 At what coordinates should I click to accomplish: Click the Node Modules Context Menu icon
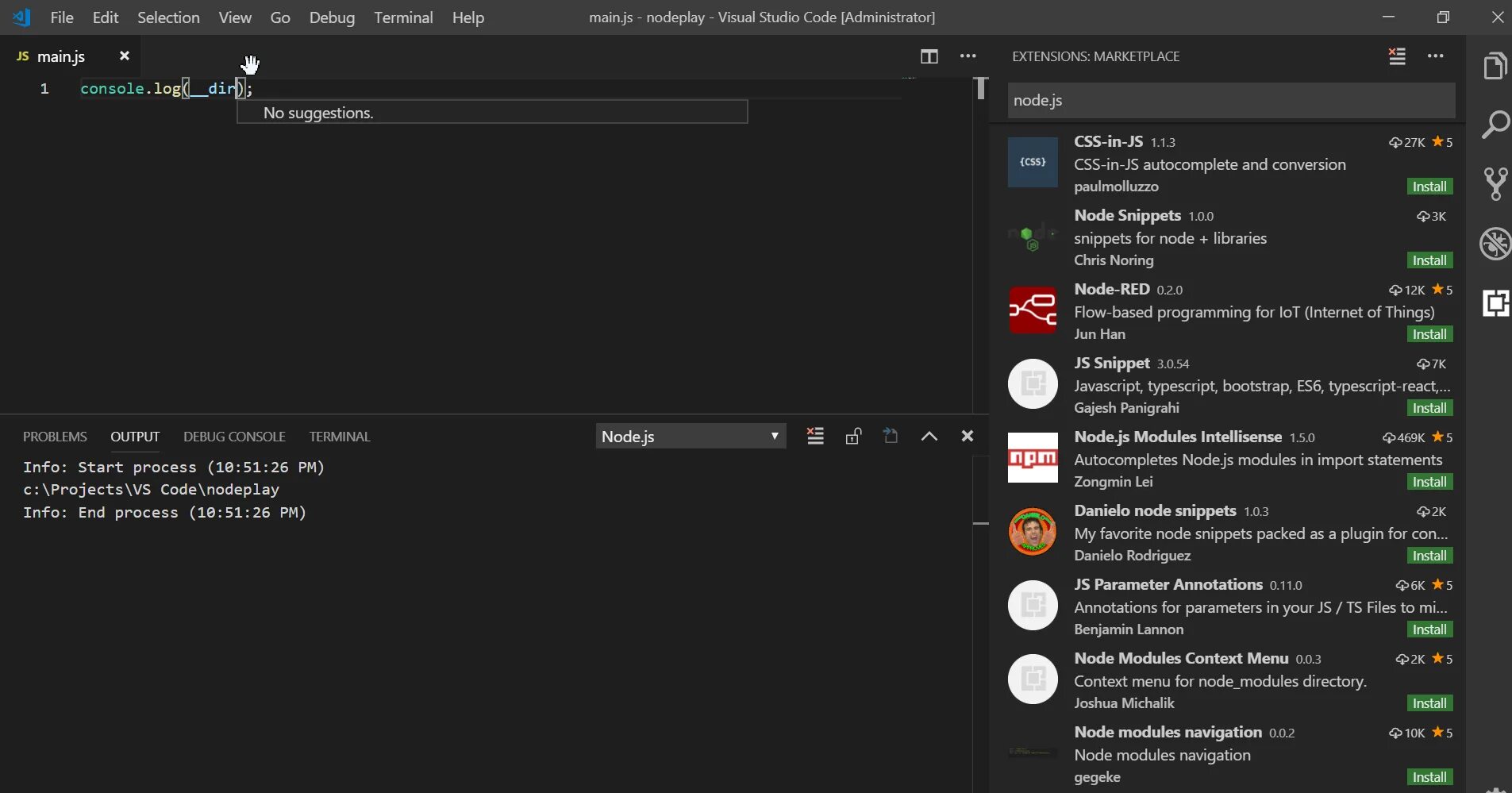pos(1033,679)
